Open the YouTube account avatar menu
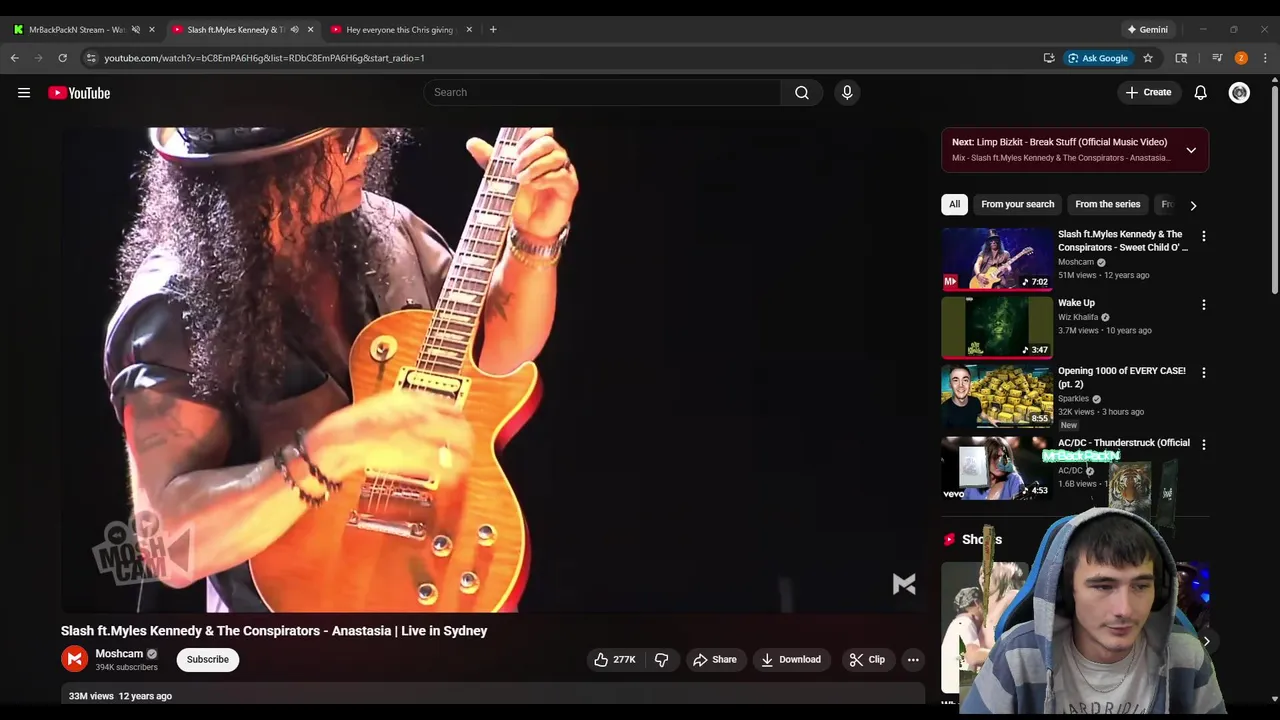This screenshot has height=720, width=1280. 1239,93
